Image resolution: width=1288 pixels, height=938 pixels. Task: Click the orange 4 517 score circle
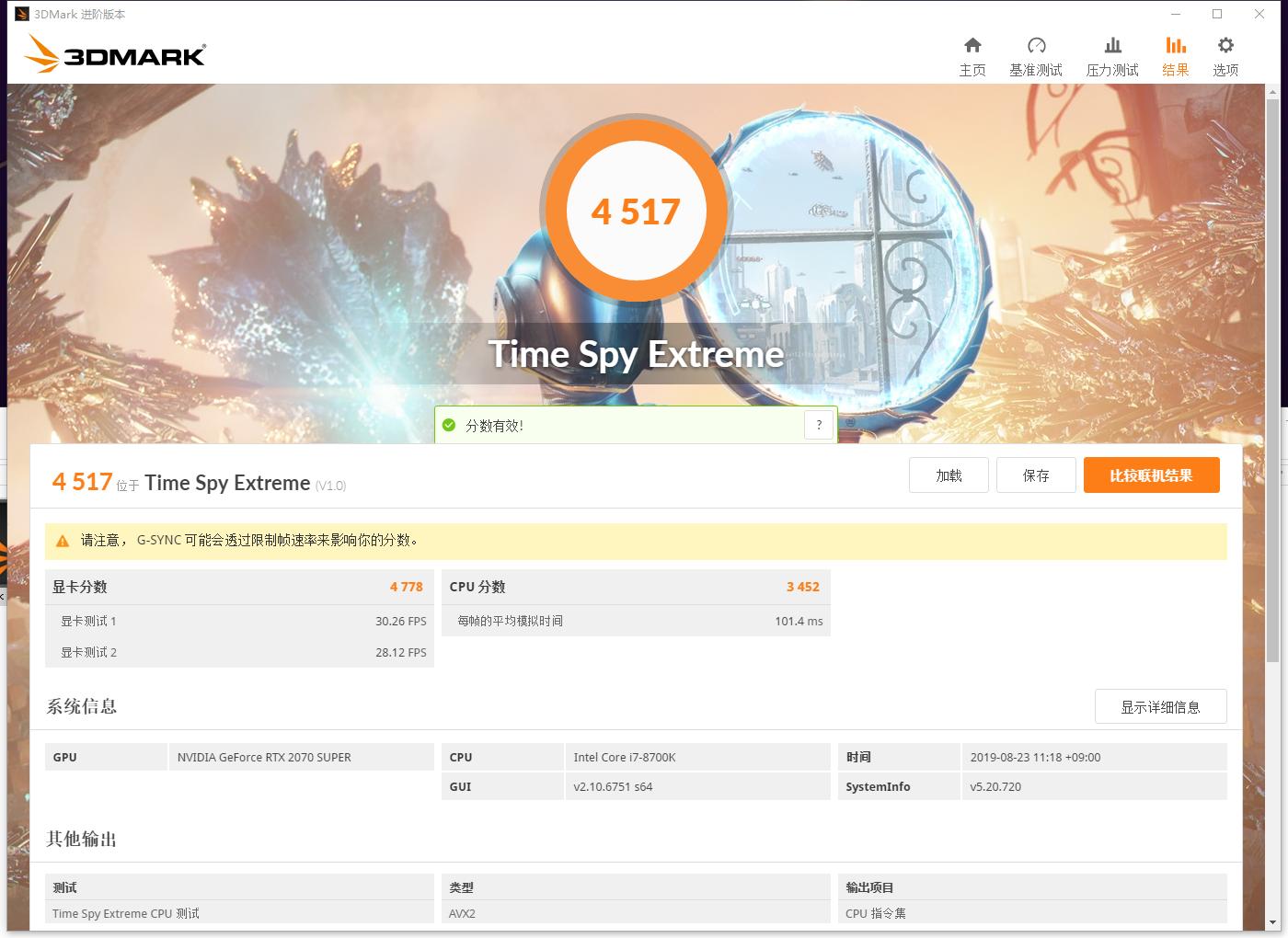coord(637,212)
